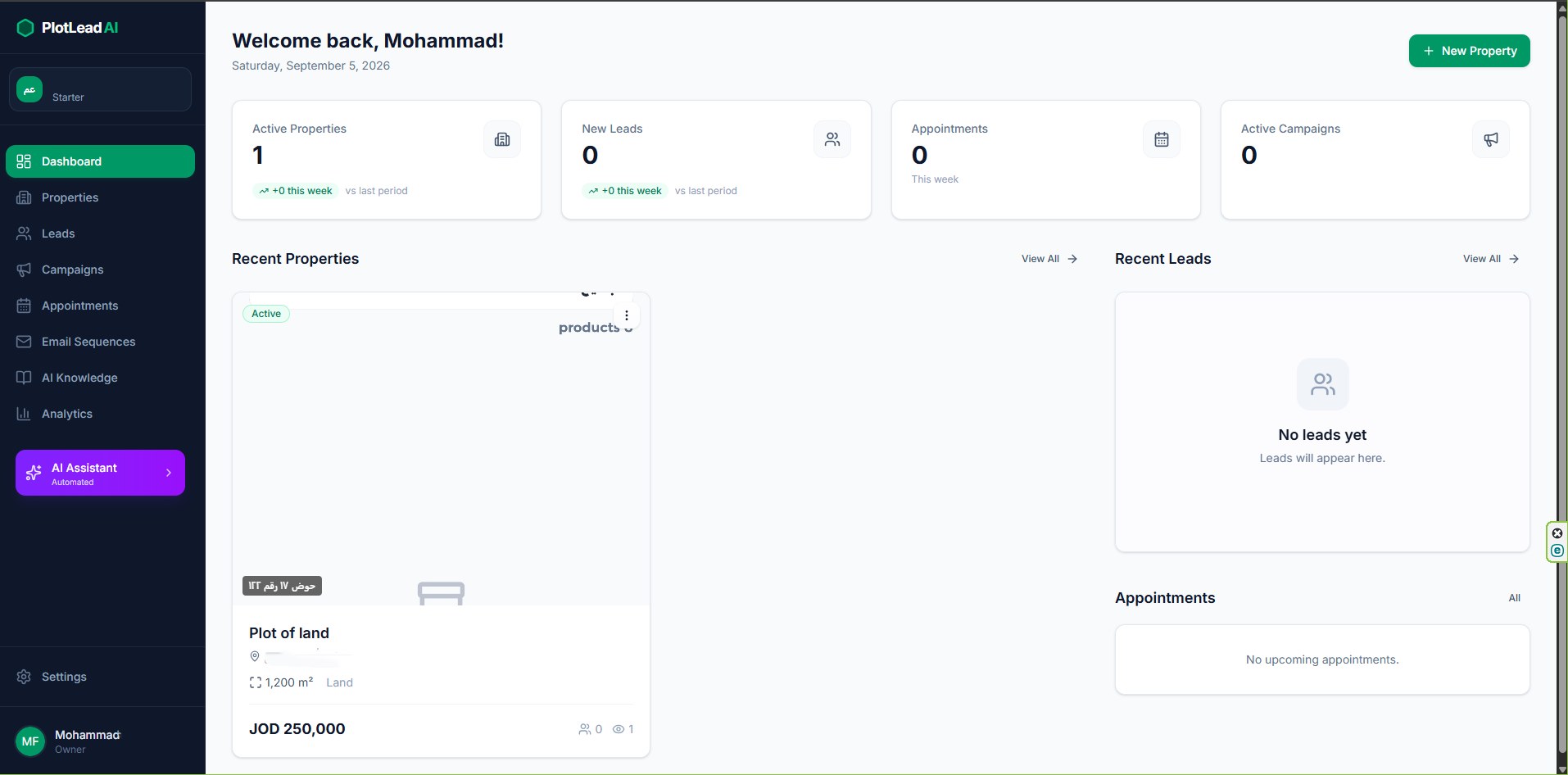Click the Active Properties "+0 this week" badge

pos(296,191)
